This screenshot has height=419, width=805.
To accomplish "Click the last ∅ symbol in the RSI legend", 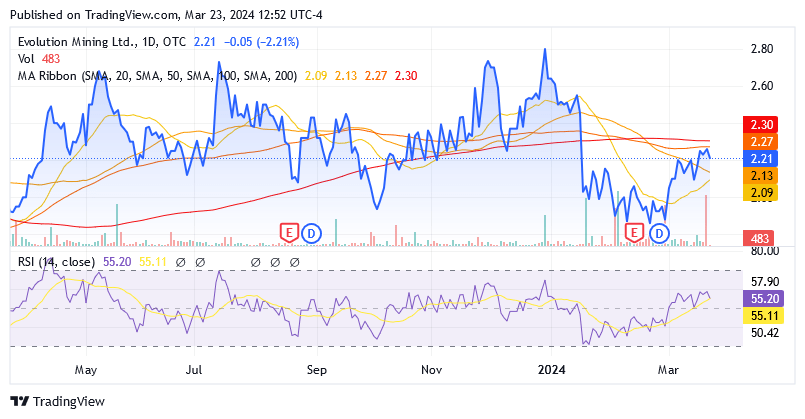I will 295,262.
